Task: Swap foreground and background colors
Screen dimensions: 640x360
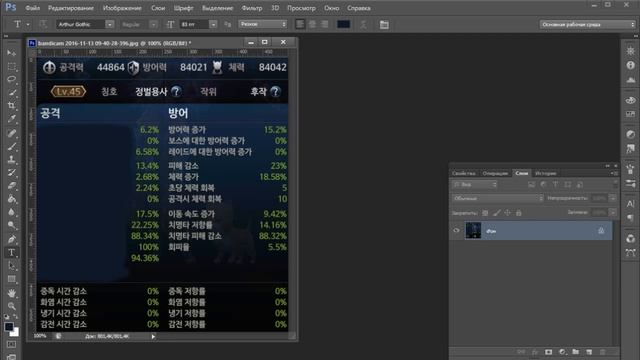Action: pyautogui.click(x=16, y=317)
